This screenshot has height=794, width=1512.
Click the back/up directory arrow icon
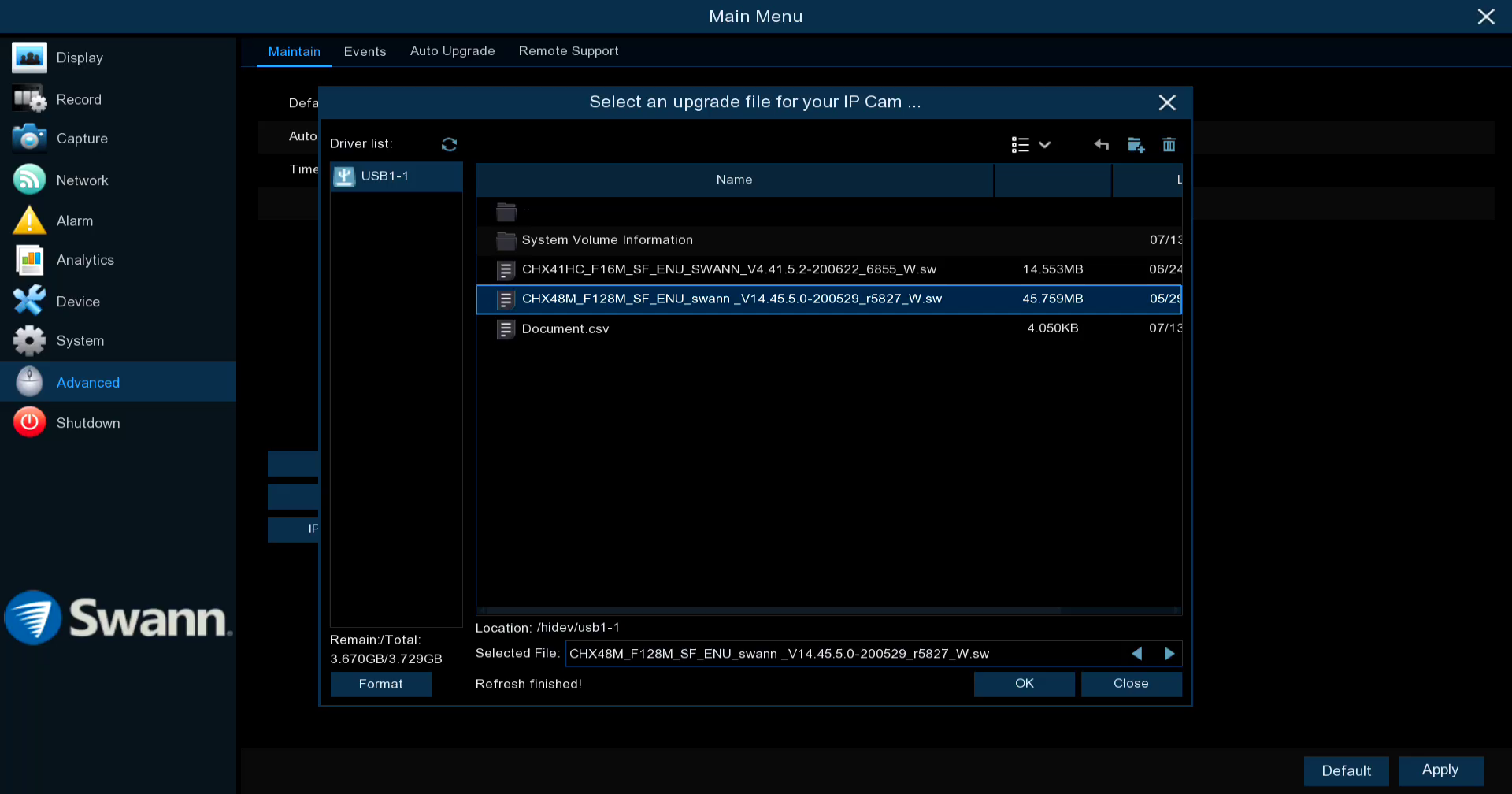1101,144
